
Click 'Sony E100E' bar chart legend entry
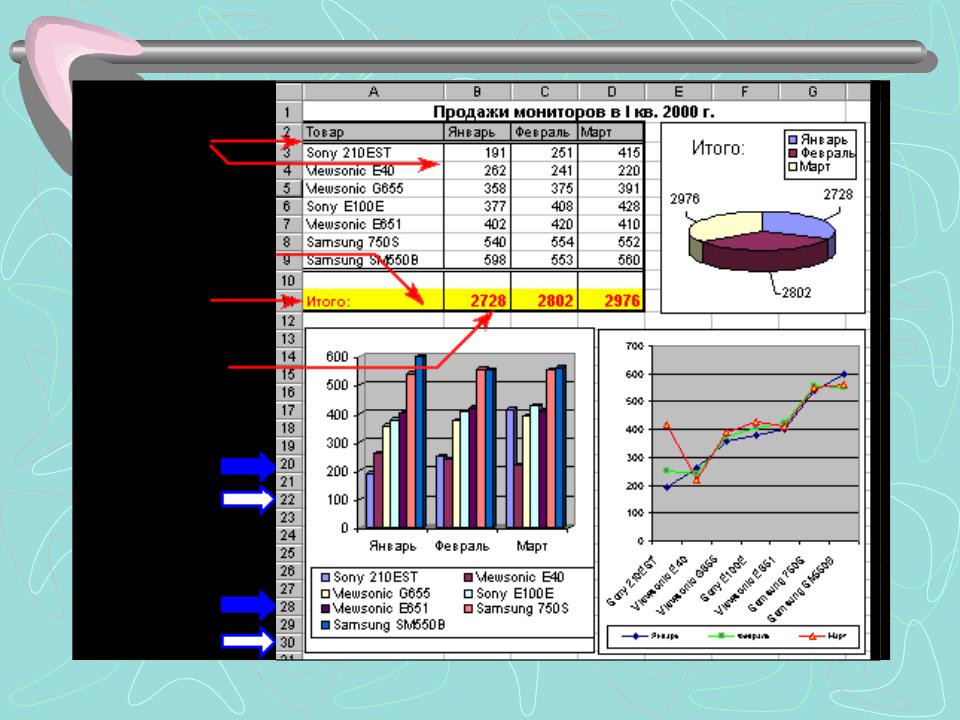(x=509, y=593)
